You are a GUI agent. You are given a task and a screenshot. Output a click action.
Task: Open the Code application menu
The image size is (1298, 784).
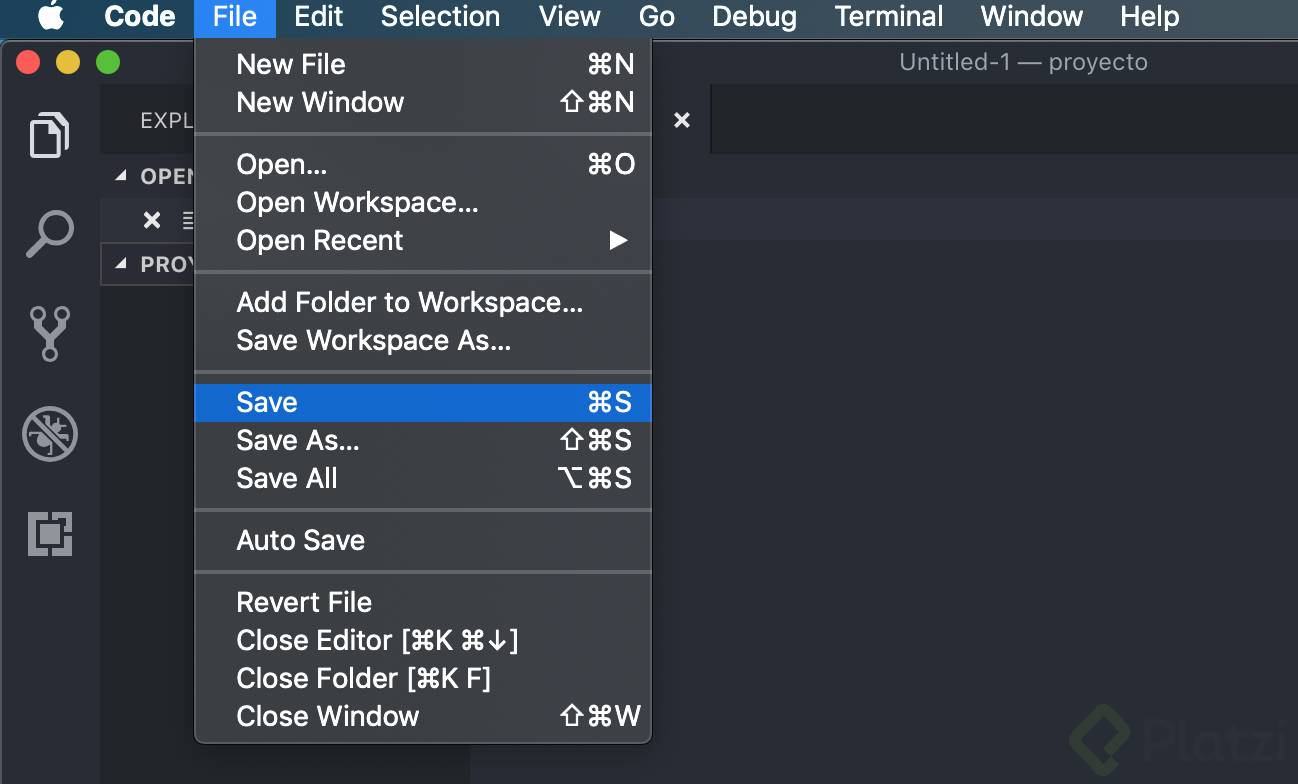(x=140, y=17)
